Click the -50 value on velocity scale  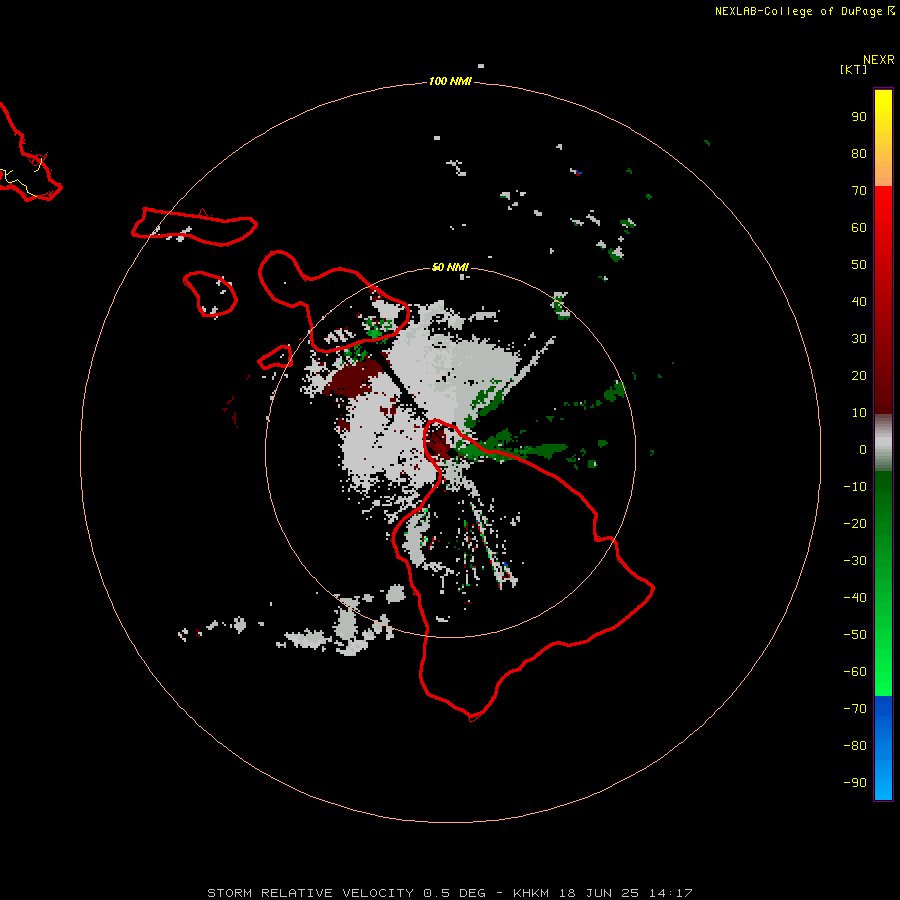(855, 635)
